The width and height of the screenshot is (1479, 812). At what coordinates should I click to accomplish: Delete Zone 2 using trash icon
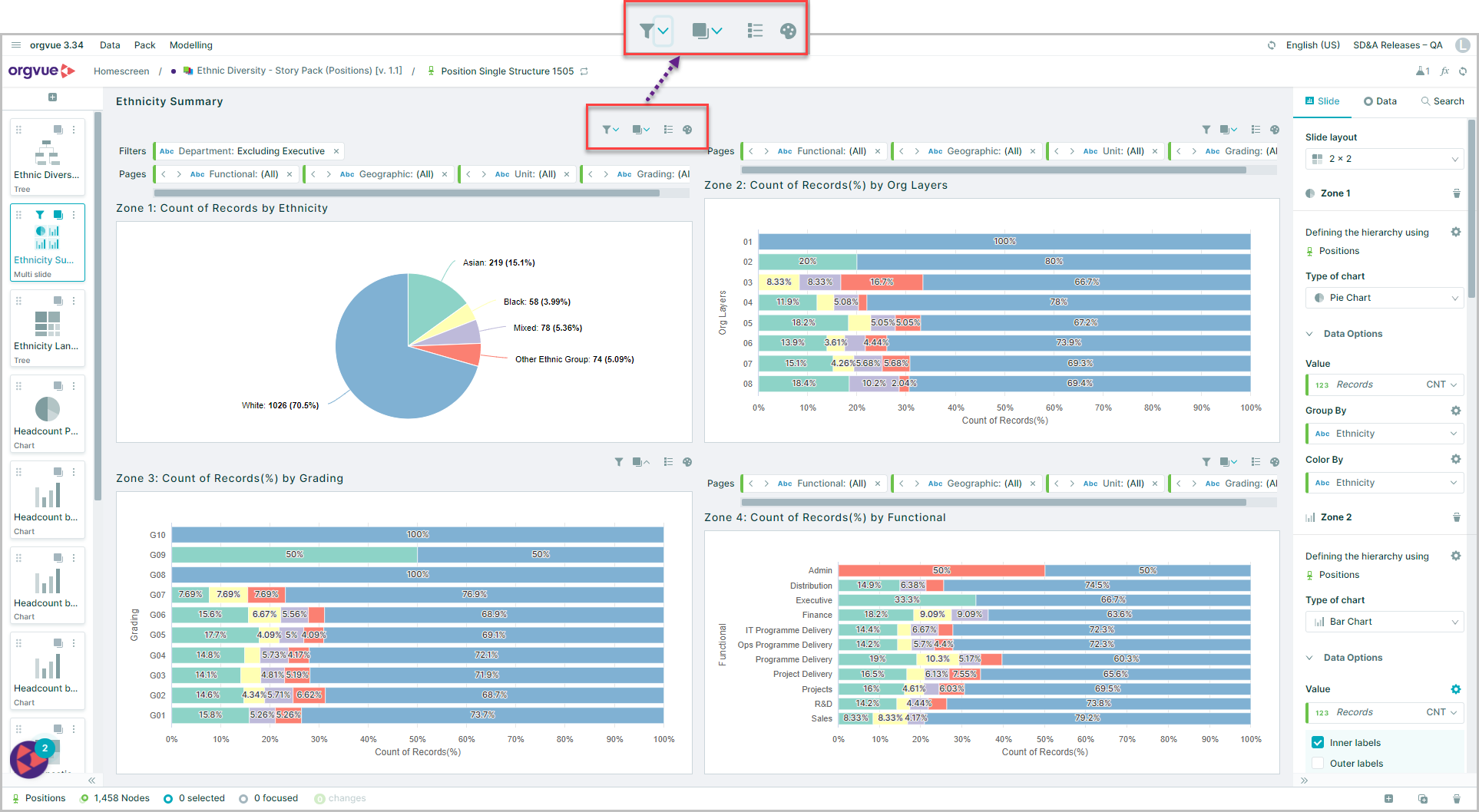(x=1457, y=517)
